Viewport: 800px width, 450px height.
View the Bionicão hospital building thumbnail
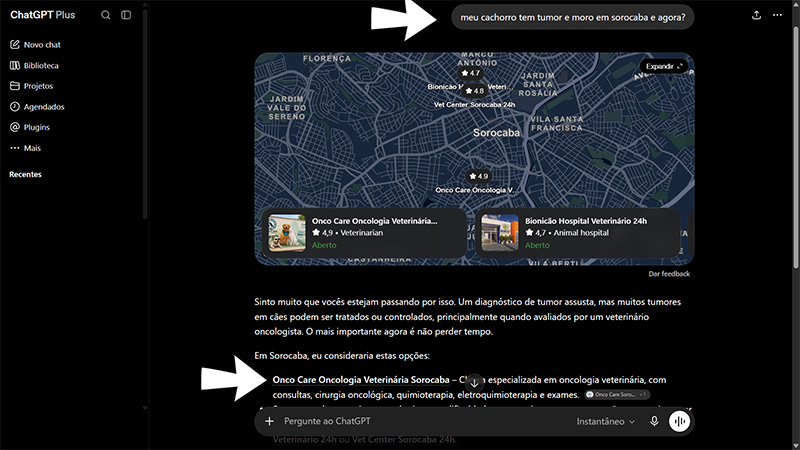500,233
